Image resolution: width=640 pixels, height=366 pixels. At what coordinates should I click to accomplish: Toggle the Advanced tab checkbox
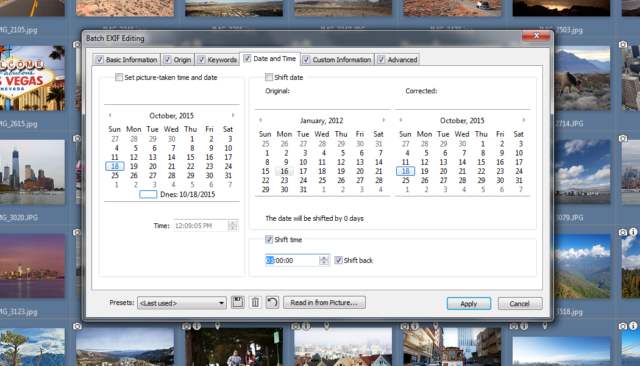click(381, 60)
